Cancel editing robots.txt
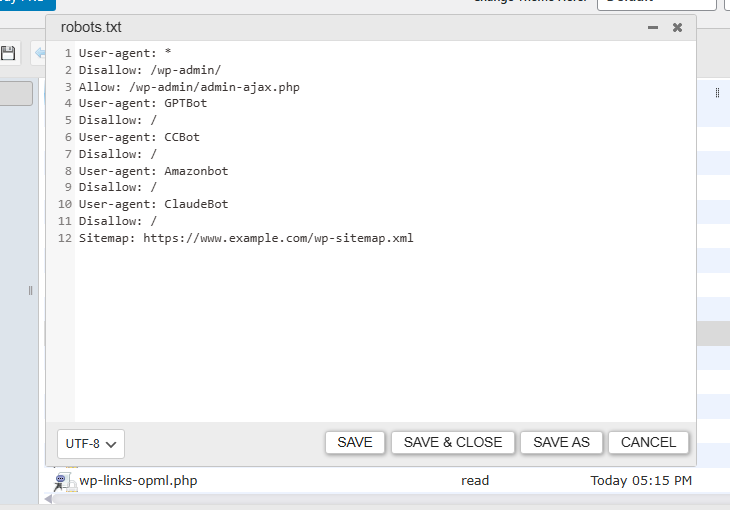Image resolution: width=730 pixels, height=510 pixels. click(x=648, y=442)
